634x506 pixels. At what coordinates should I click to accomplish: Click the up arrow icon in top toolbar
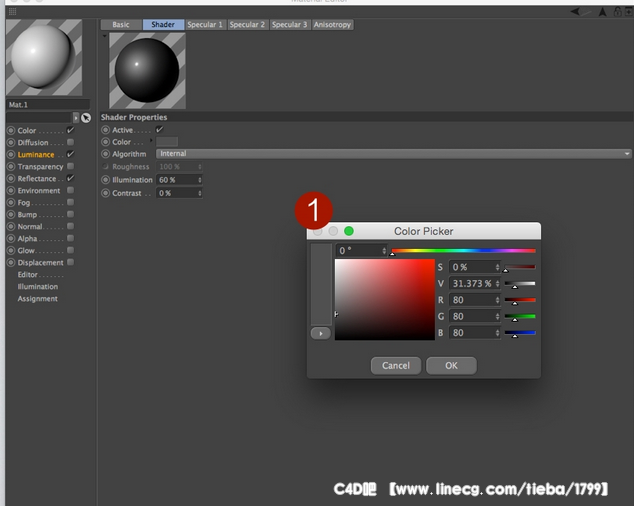602,12
